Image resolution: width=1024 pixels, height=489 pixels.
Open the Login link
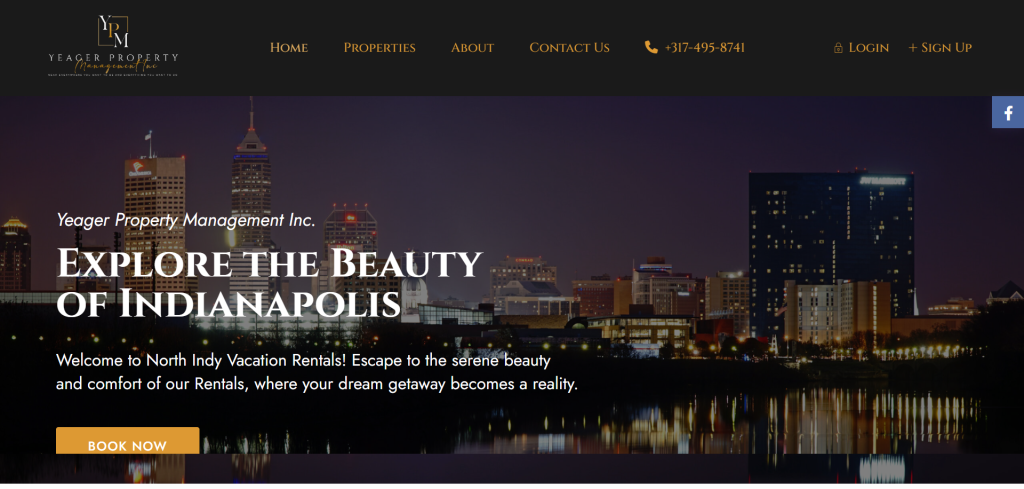click(869, 48)
